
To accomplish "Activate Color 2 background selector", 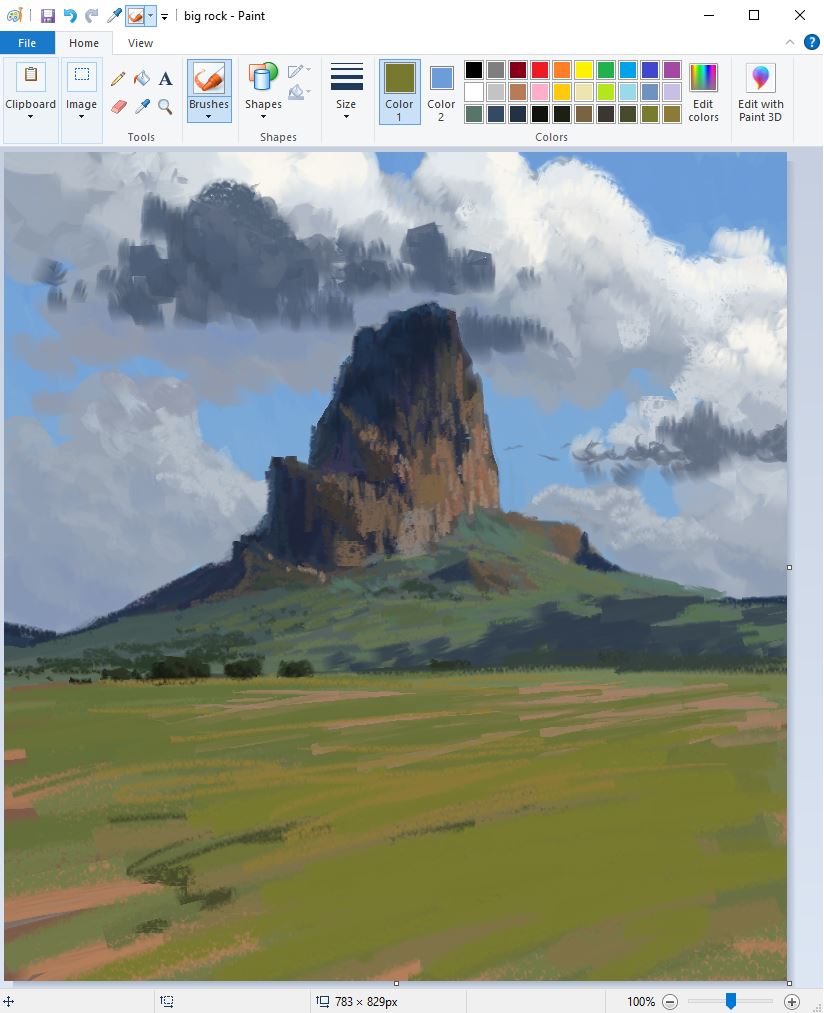I will 441,92.
